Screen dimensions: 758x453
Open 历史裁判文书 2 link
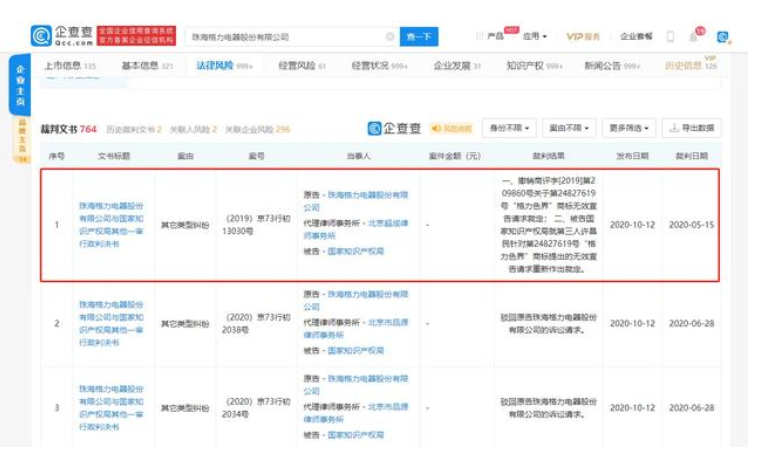point(134,130)
